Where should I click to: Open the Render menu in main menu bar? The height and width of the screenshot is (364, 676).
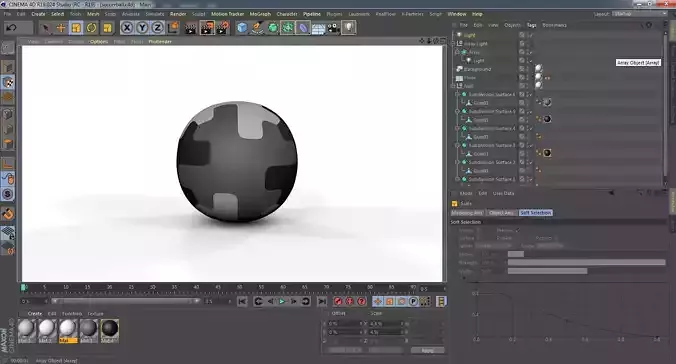pos(178,14)
